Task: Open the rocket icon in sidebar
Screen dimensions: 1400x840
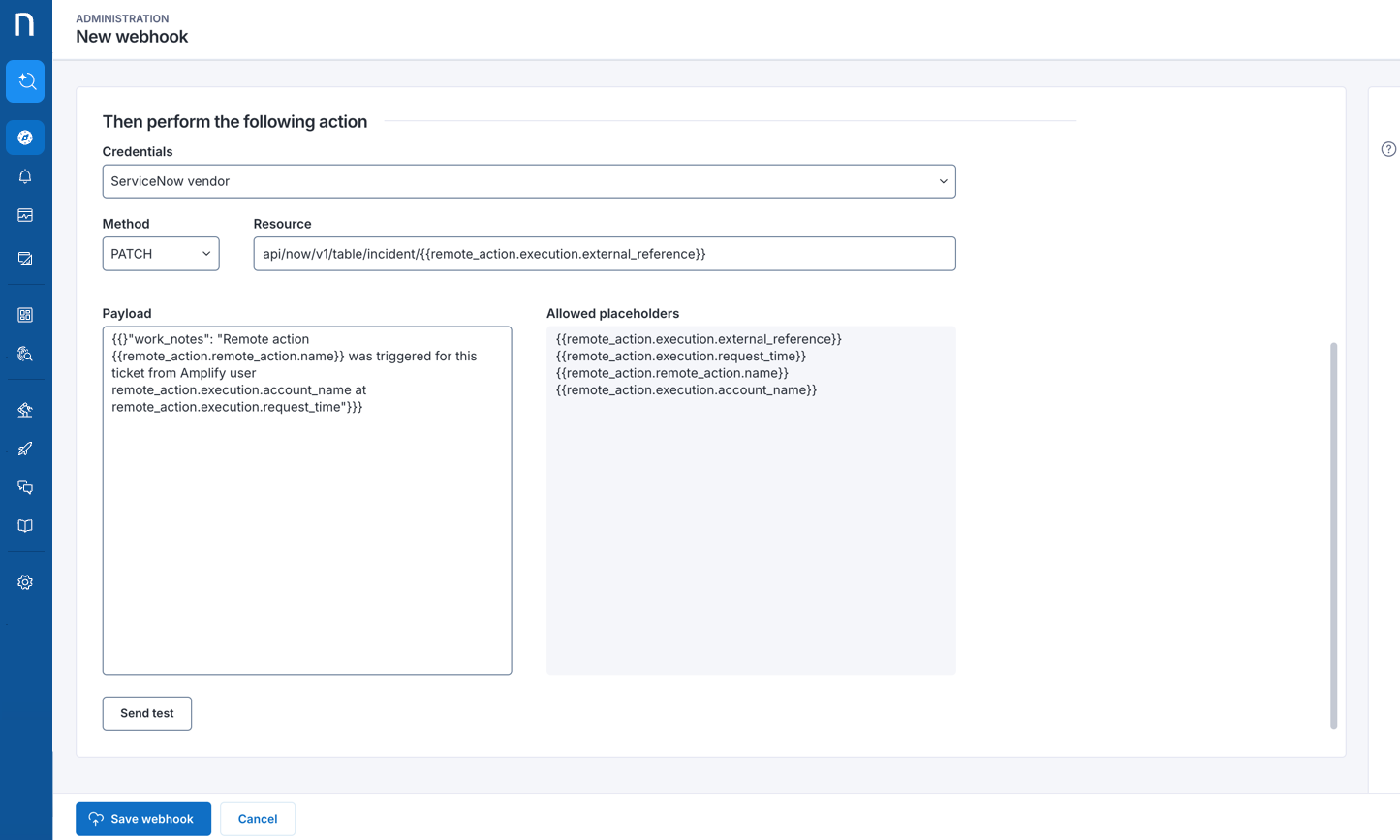Action: [x=25, y=449]
